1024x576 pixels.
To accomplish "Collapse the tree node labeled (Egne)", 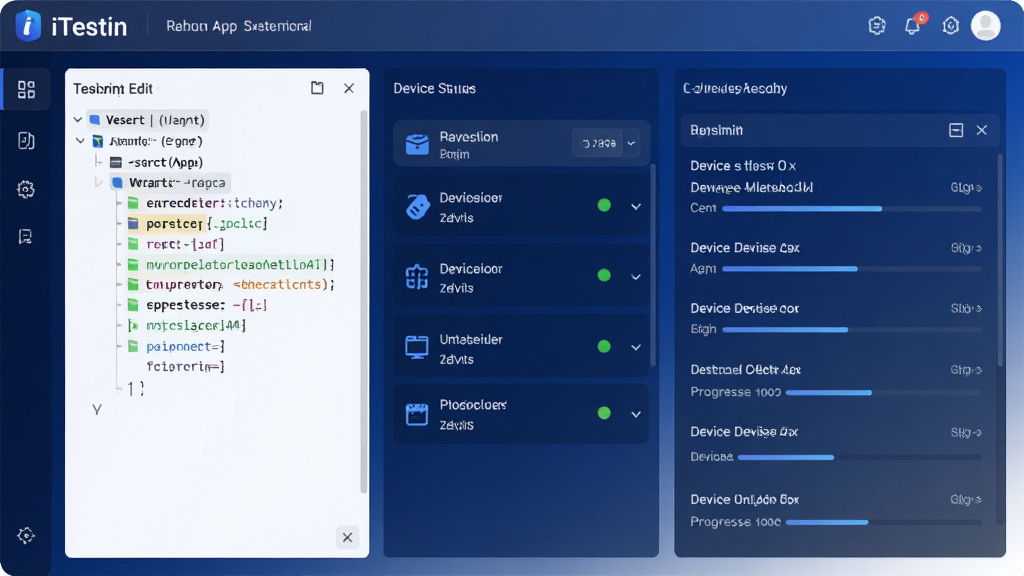I will pos(80,140).
